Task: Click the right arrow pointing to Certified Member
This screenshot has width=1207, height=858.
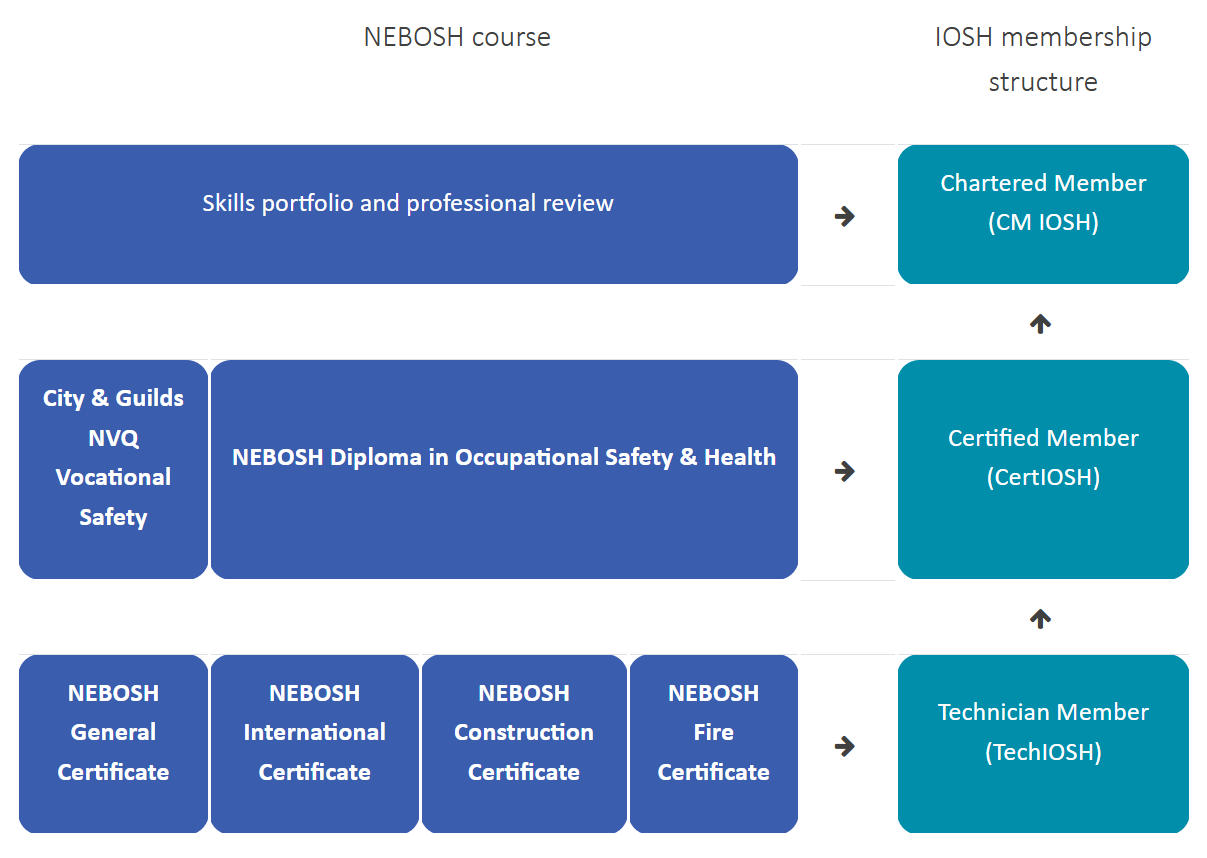Action: click(845, 471)
